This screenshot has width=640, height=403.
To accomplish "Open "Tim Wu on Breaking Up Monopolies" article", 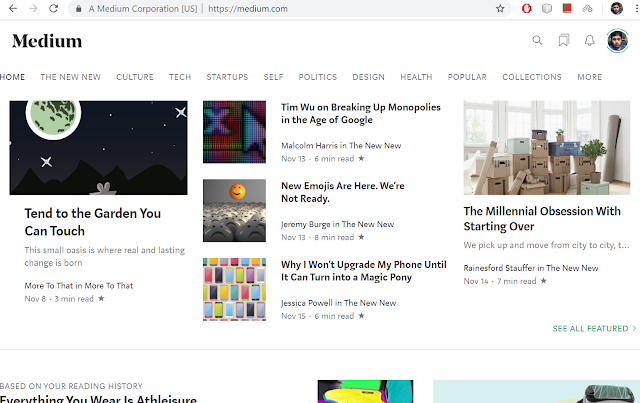I will coord(361,114).
